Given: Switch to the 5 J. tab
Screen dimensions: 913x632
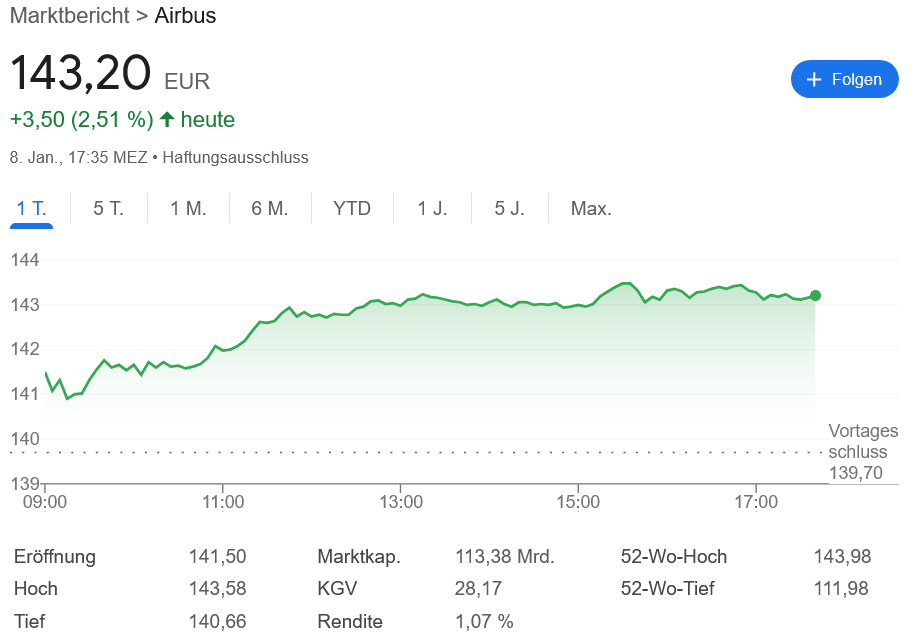Looking at the screenshot, I should pyautogui.click(x=509, y=208).
